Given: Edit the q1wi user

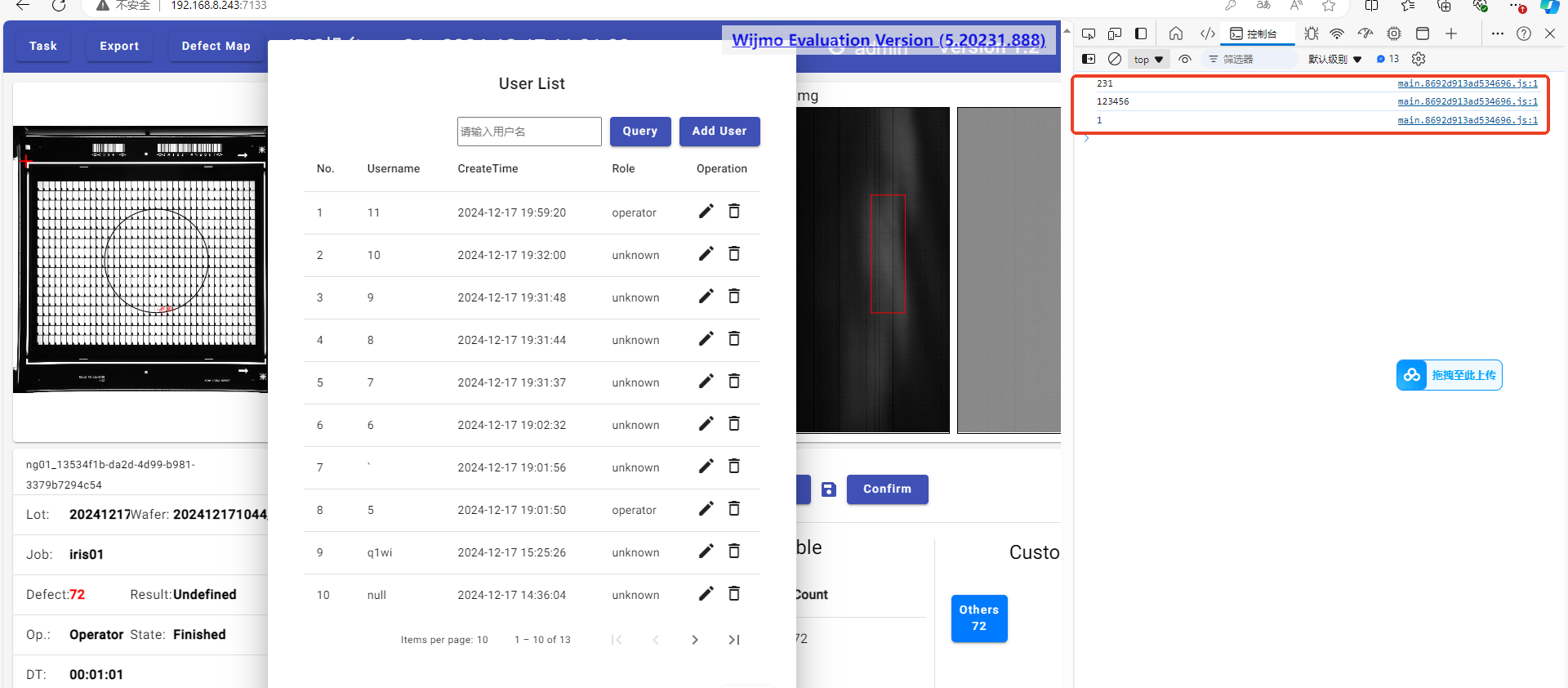Looking at the screenshot, I should coord(706,552).
